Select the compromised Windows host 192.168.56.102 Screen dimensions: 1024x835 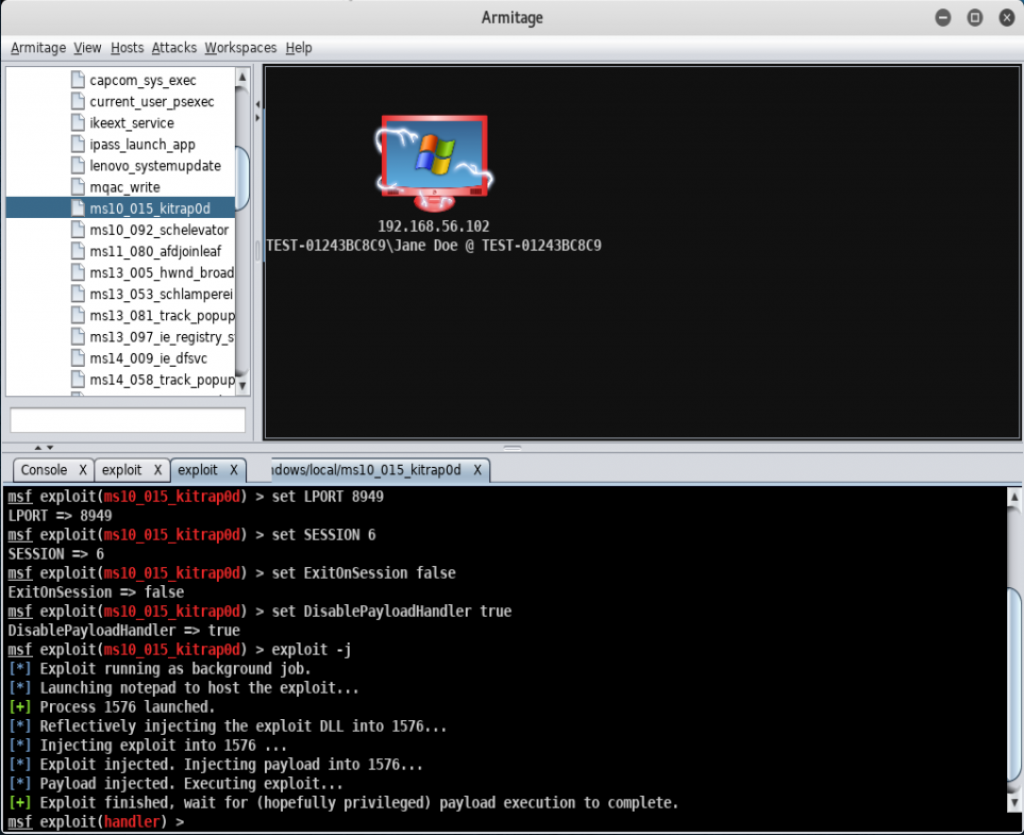coord(434,163)
